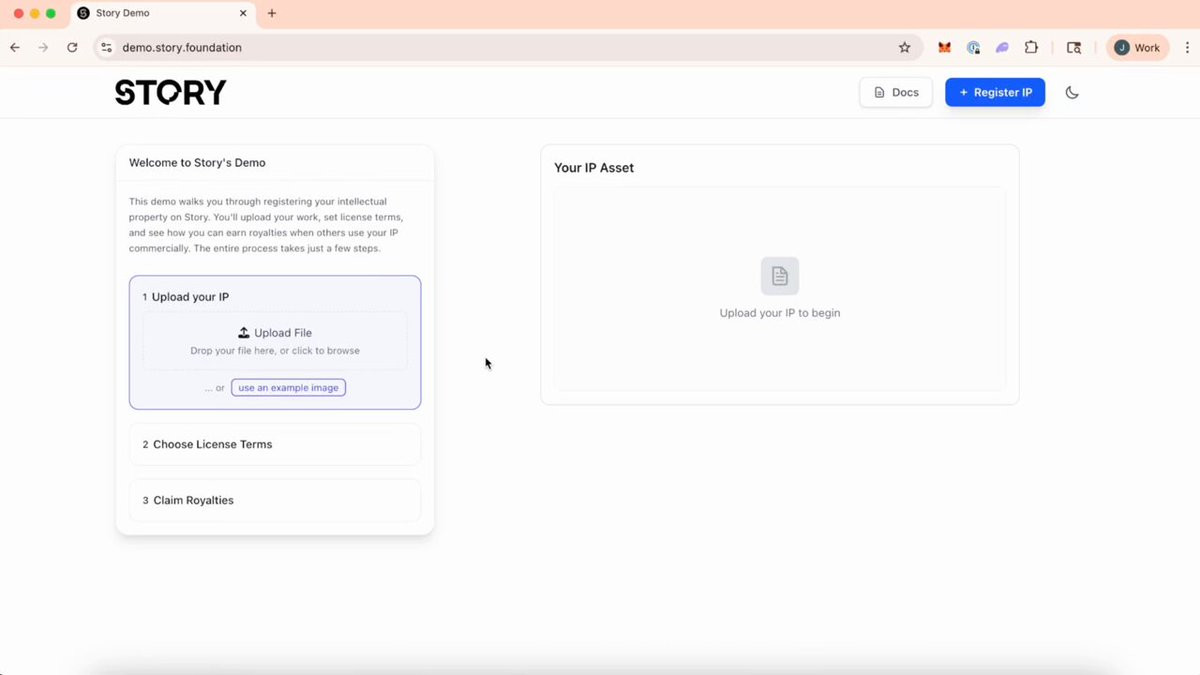Click the Your IP Asset heading
This screenshot has width=1200, height=675.
click(x=594, y=168)
